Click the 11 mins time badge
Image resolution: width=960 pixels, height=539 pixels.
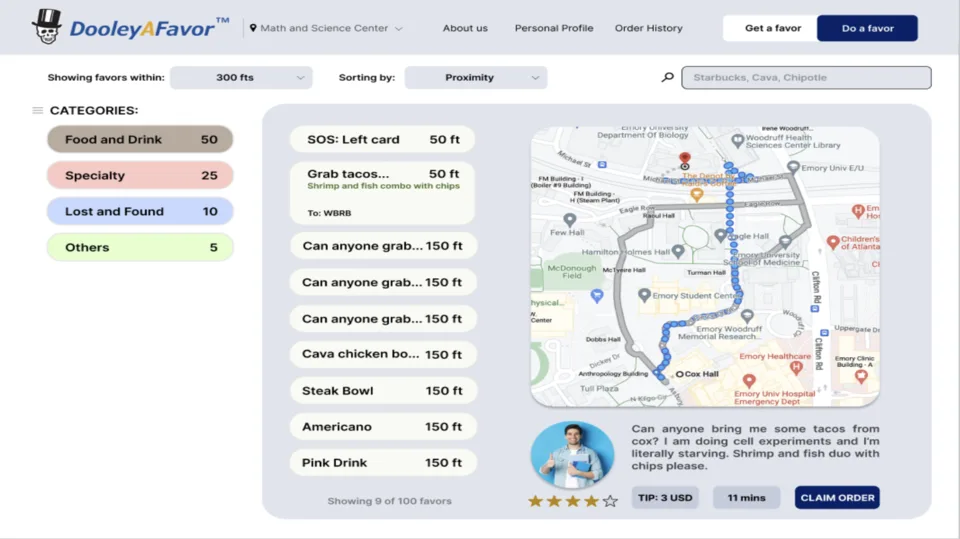(746, 497)
